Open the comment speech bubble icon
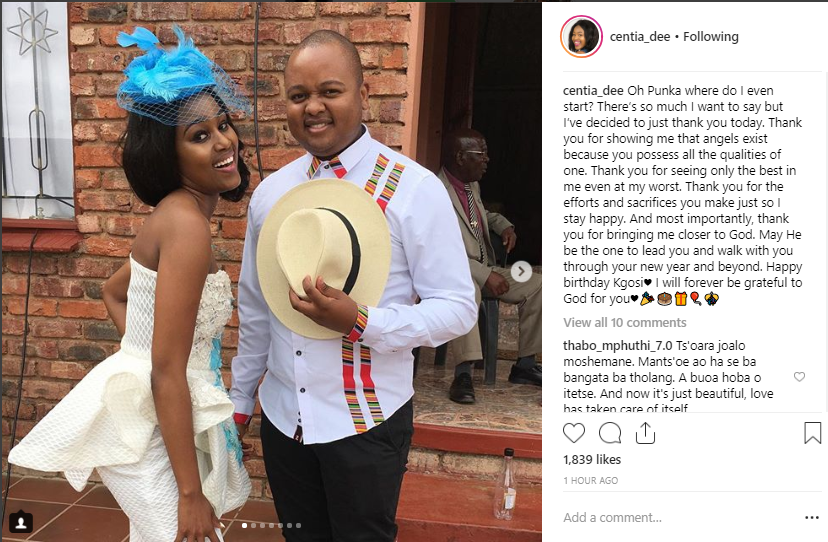This screenshot has height=542, width=828. point(609,433)
